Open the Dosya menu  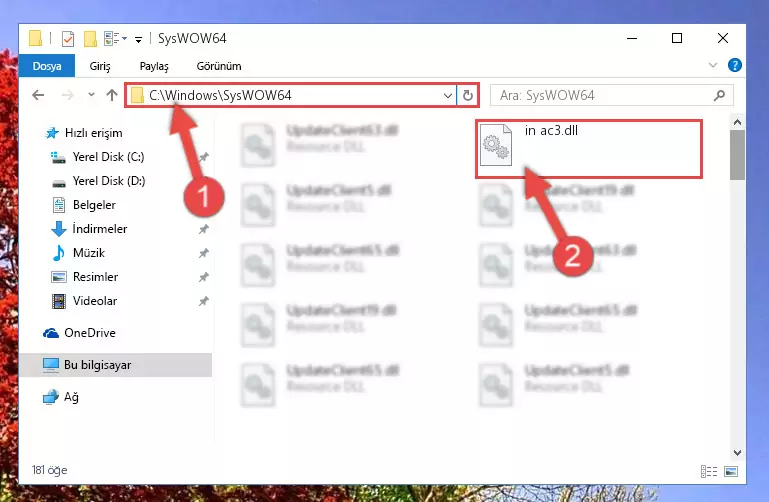47,66
